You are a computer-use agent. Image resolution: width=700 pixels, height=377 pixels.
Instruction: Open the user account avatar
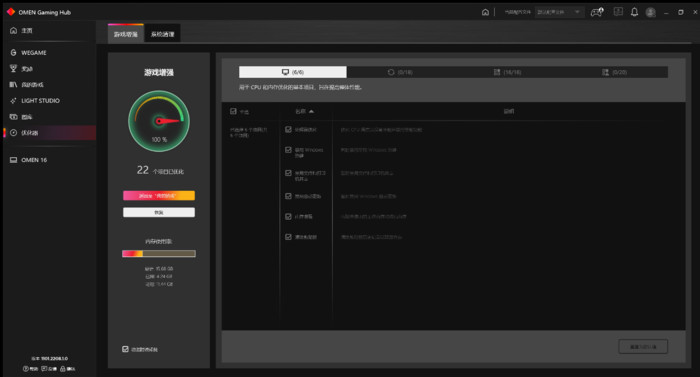coord(650,13)
